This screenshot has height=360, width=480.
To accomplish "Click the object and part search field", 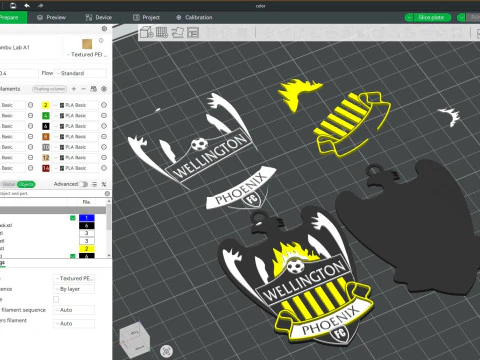I will 52,193.
